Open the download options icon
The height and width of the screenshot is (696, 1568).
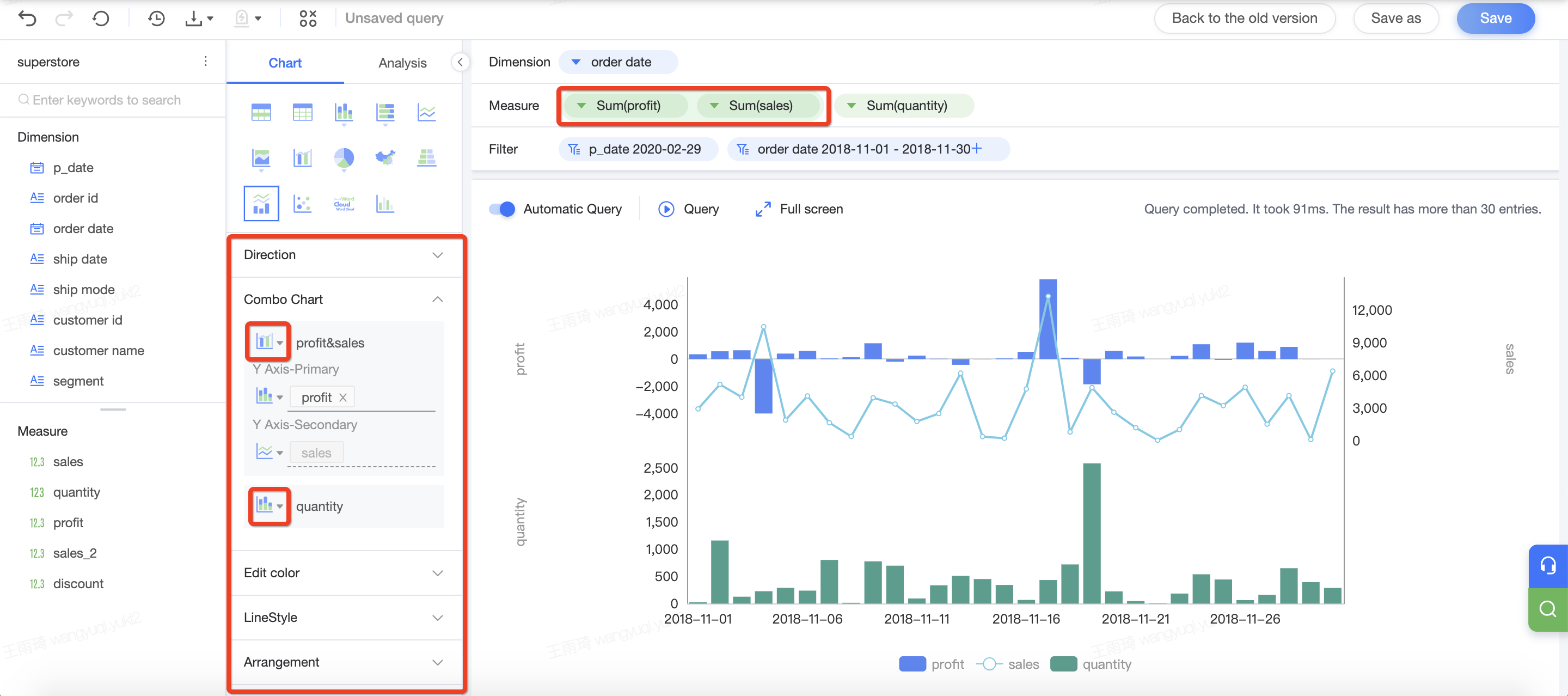coord(199,19)
